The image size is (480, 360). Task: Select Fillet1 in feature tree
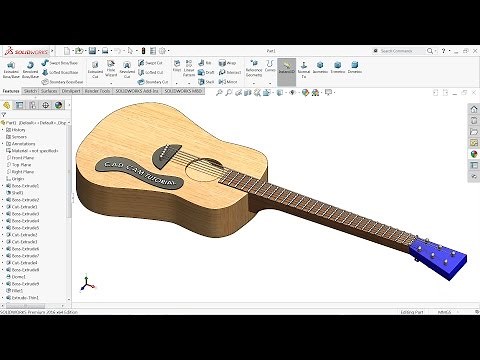15,291
